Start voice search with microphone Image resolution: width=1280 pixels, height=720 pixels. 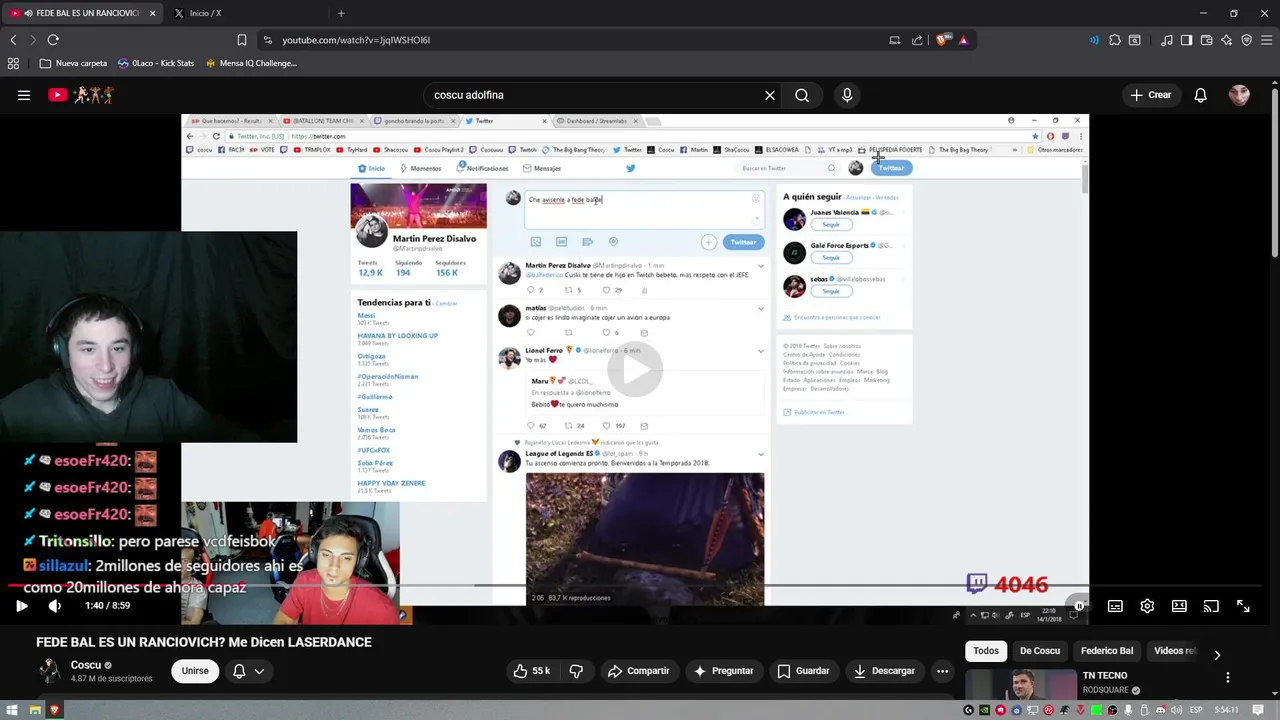click(847, 95)
